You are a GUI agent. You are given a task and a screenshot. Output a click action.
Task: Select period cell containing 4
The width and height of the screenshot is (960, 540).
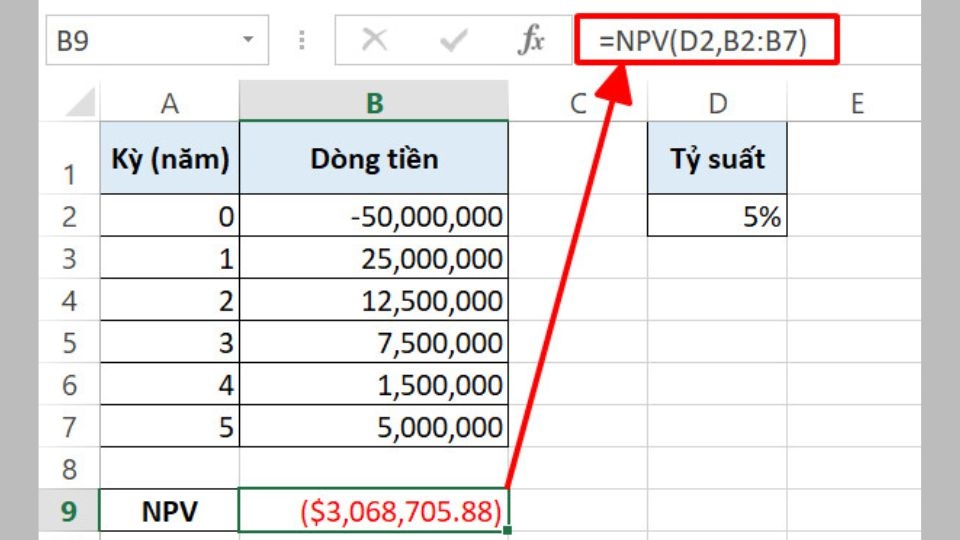(170, 384)
